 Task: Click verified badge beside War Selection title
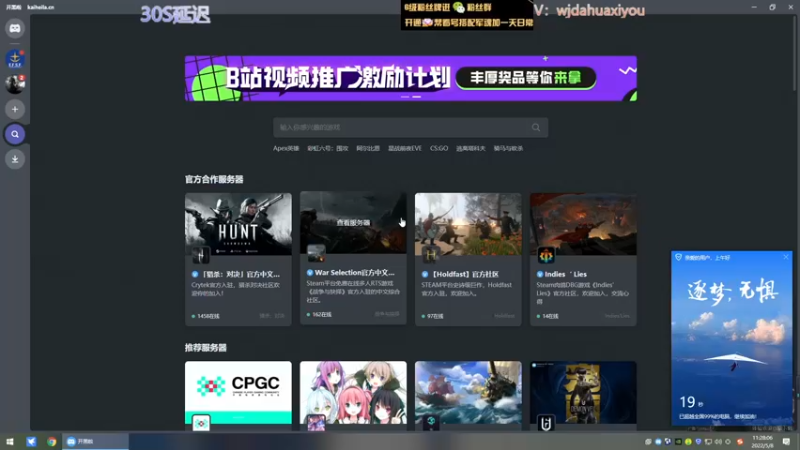point(310,272)
